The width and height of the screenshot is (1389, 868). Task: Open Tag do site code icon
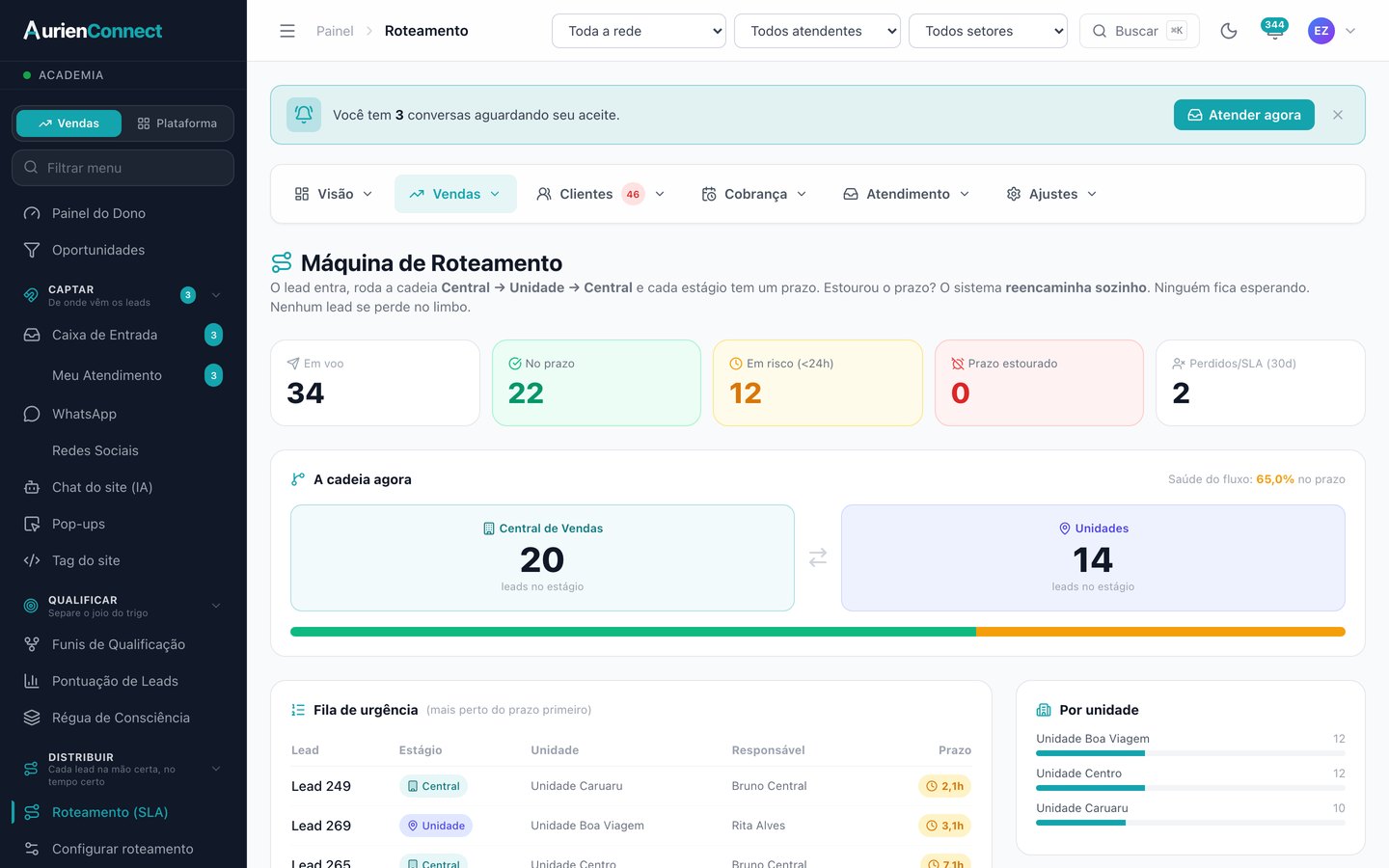(32, 560)
